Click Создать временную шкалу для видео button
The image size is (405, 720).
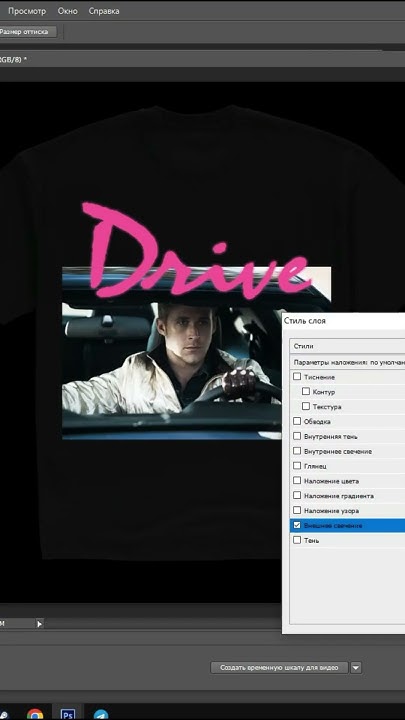click(279, 668)
